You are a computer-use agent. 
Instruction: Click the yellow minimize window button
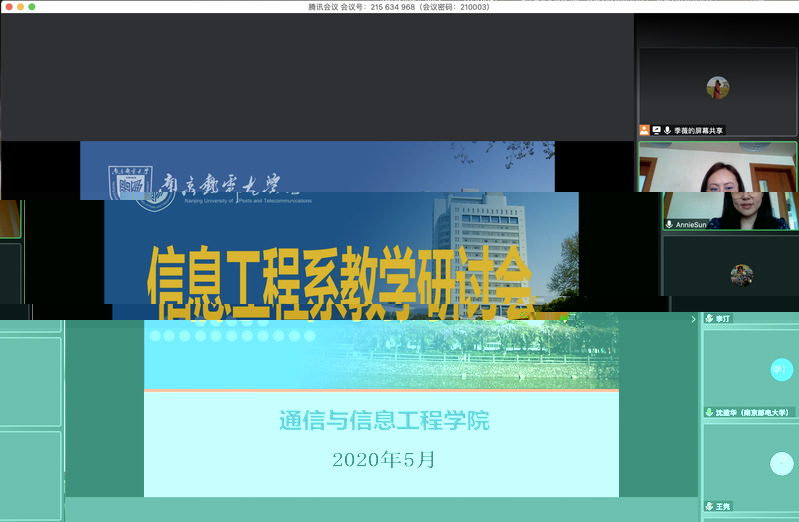pos(20,7)
